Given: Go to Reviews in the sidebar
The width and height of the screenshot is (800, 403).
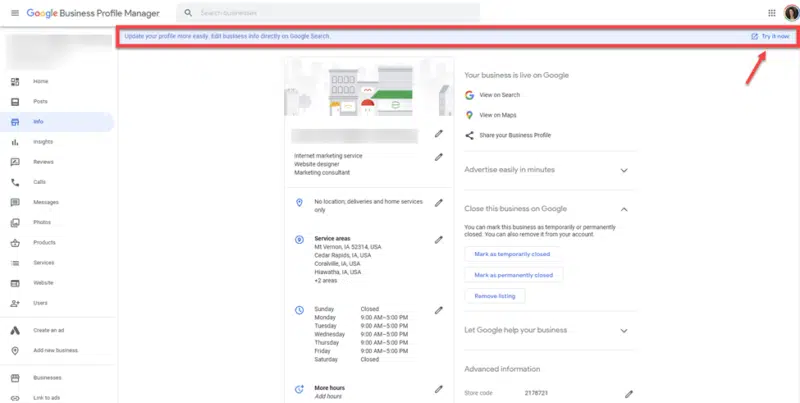Looking at the screenshot, I should coord(43,162).
